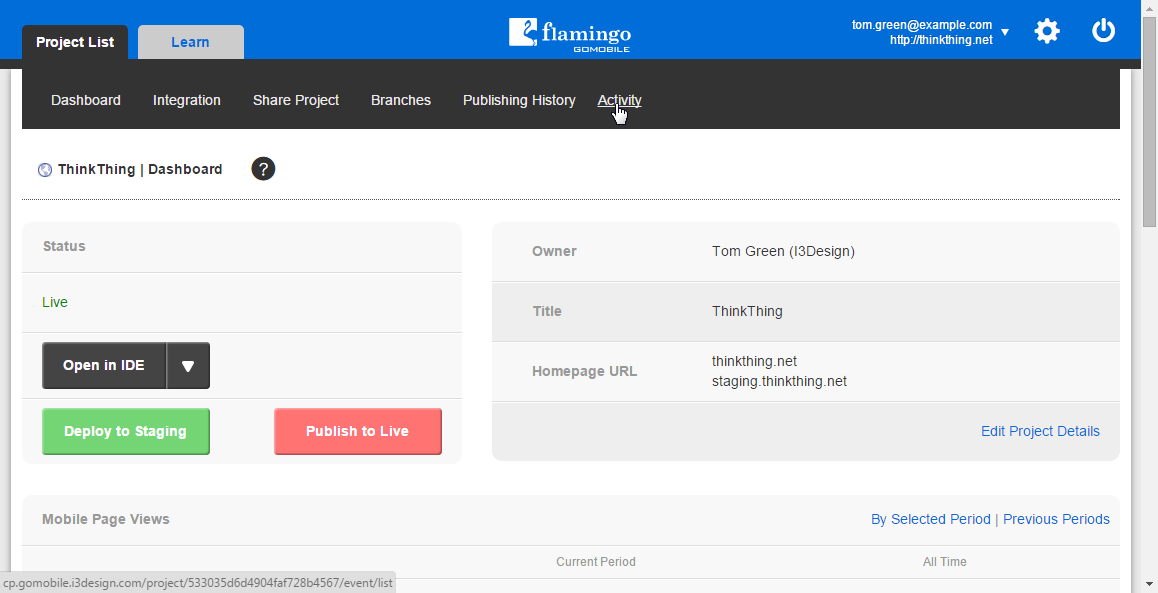Open the Edit Project Details link
This screenshot has width=1158, height=593.
point(1040,431)
